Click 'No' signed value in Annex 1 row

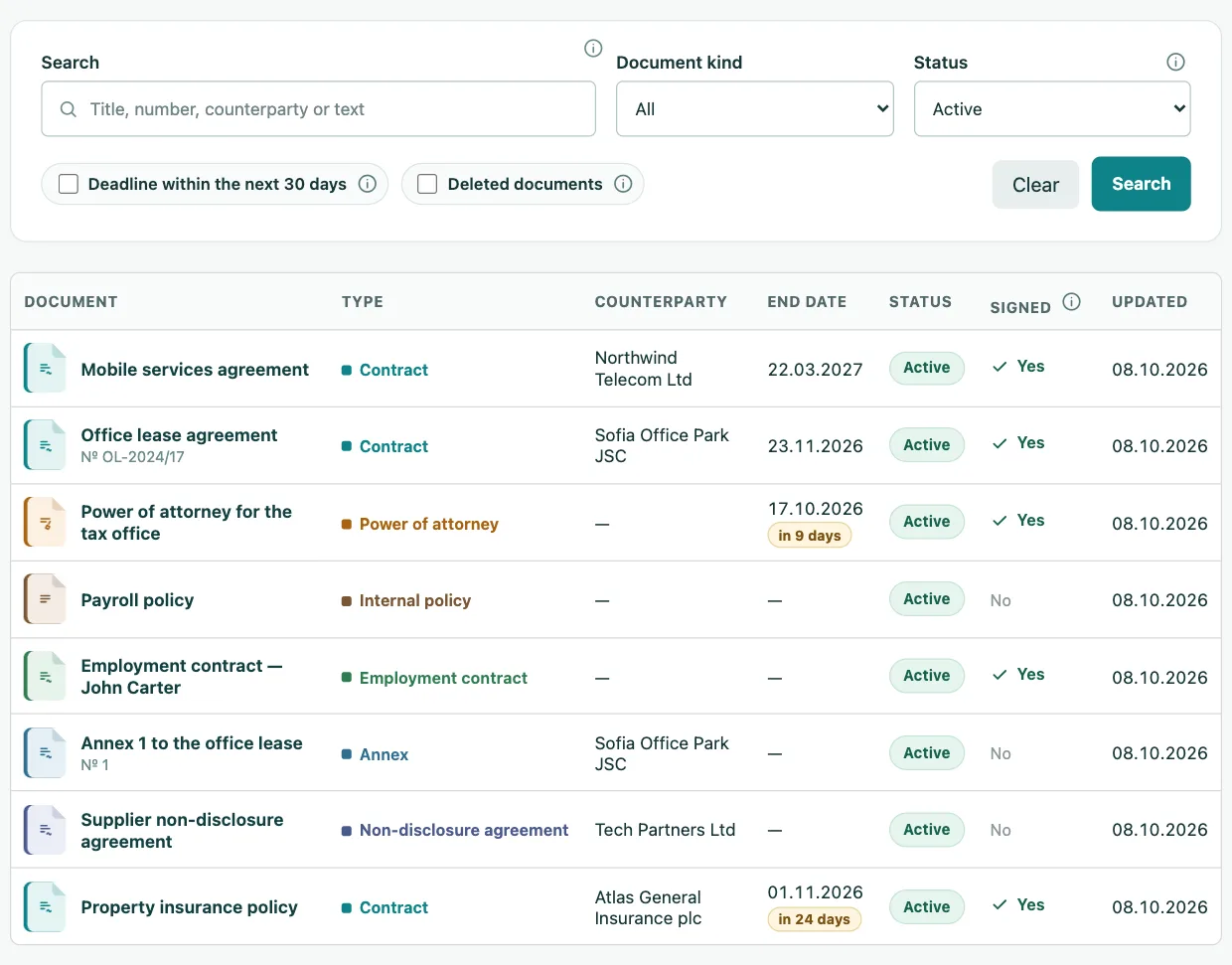pos(1001,753)
